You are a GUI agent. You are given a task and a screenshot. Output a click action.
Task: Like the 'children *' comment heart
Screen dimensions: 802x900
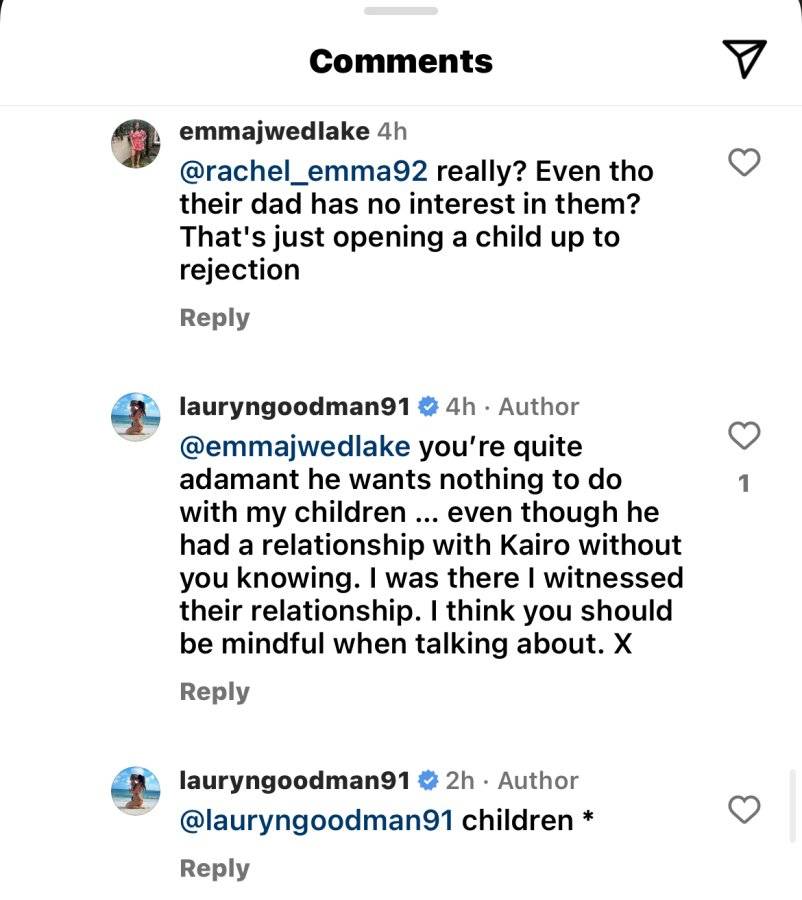744,809
